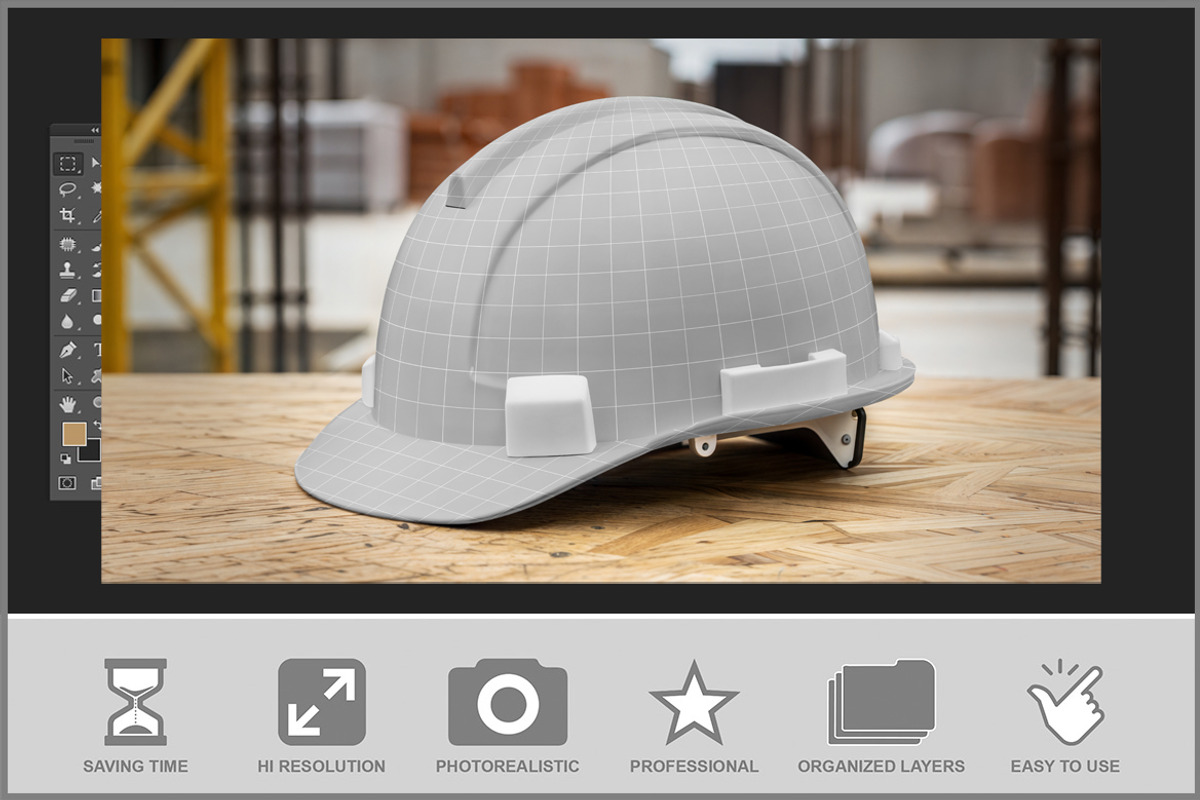Image resolution: width=1200 pixels, height=800 pixels.
Task: Select the Blur tool droplet icon
Action: click(68, 322)
